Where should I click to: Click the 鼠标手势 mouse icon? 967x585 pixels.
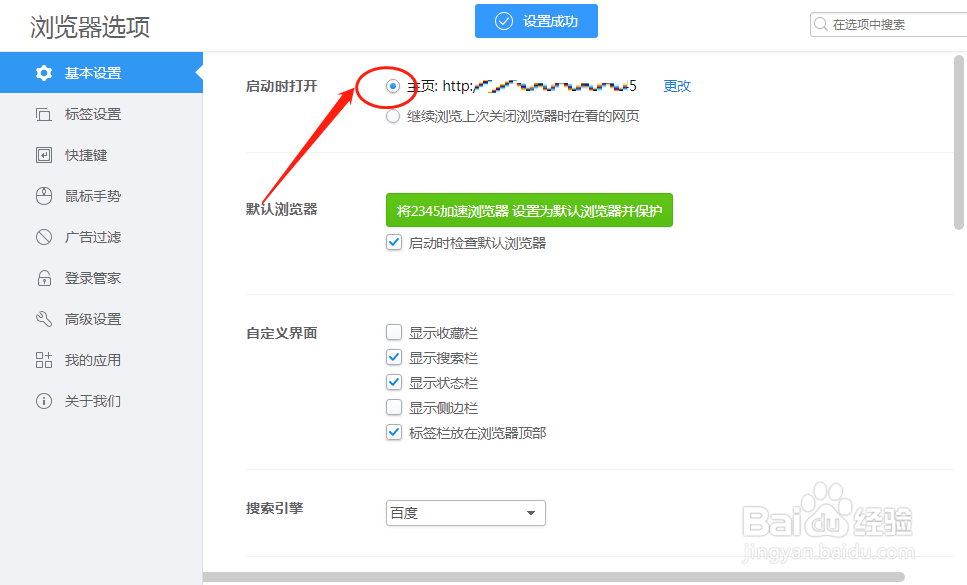(44, 196)
